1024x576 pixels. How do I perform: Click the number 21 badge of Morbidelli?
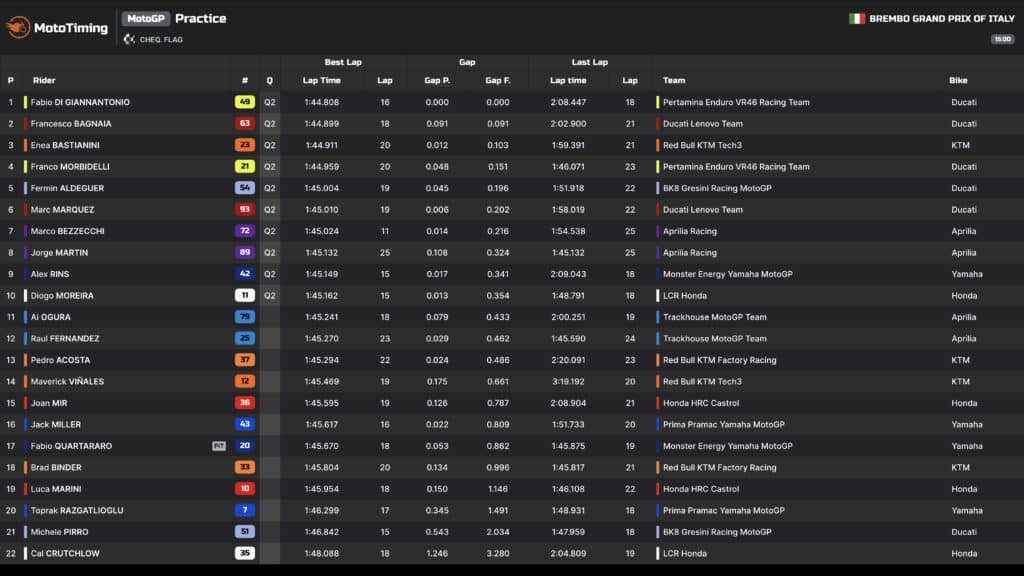245,167
